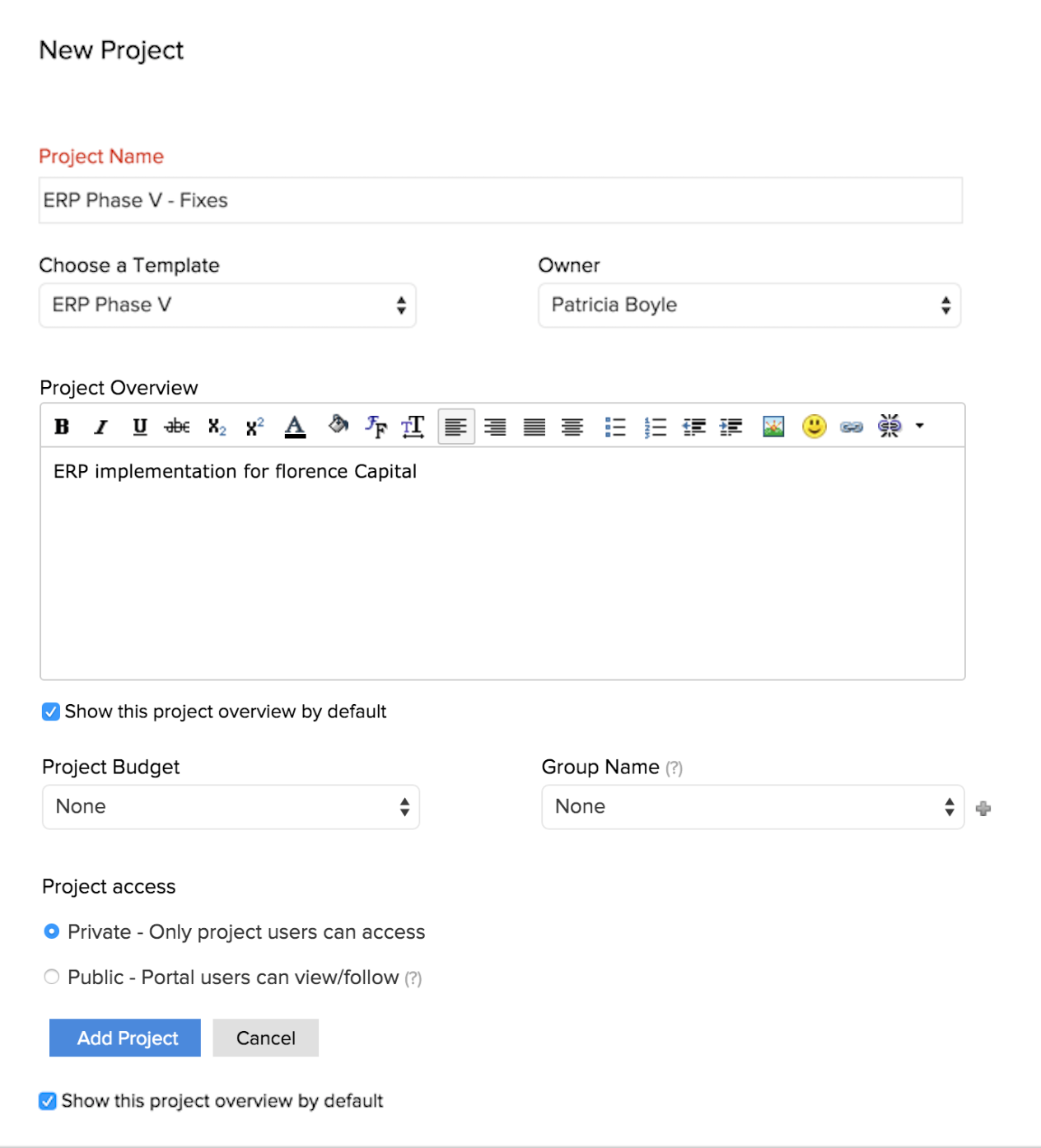
Task: Apply italic formatting in editor toolbar
Action: point(100,427)
